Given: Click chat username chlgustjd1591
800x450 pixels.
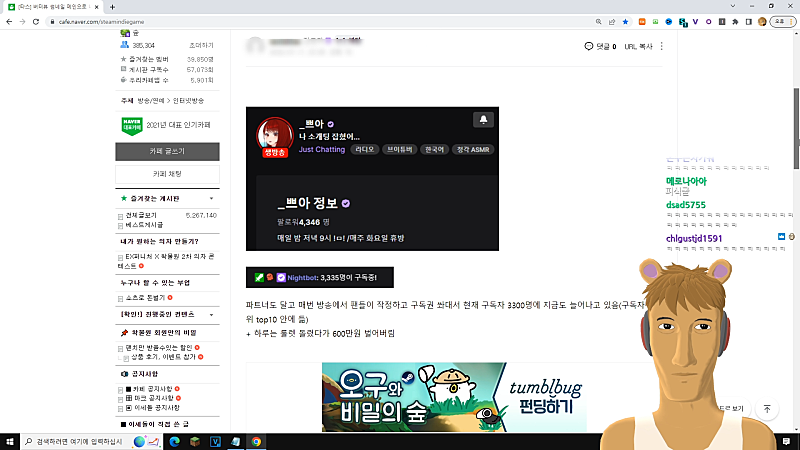Looking at the screenshot, I should tap(694, 239).
